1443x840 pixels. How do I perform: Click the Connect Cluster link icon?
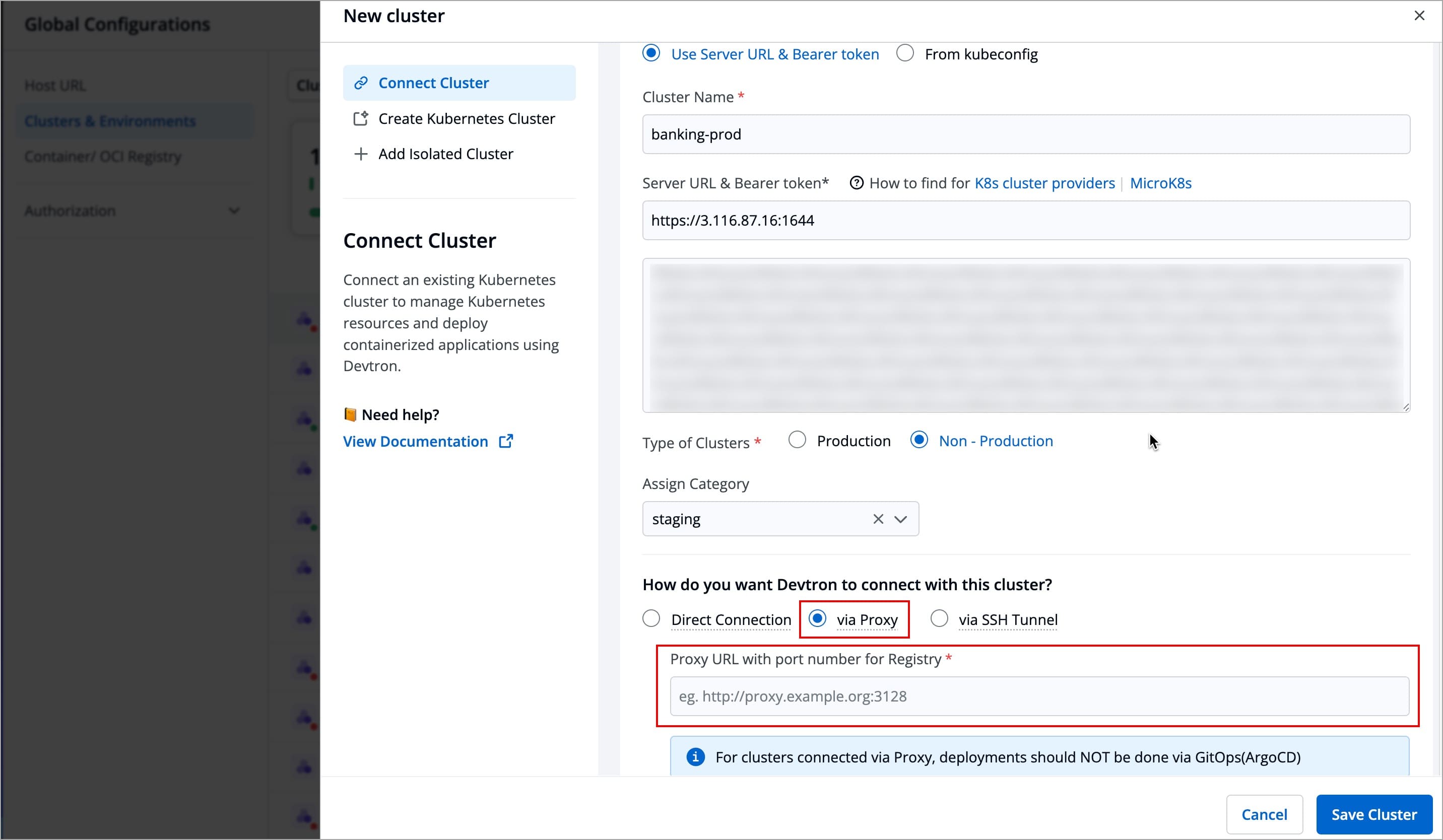361,83
